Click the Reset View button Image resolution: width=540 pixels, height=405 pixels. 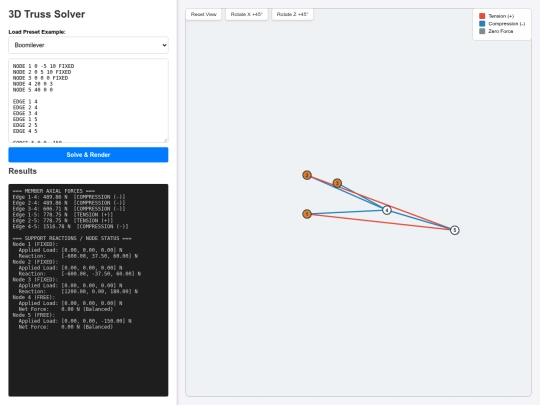tap(204, 14)
